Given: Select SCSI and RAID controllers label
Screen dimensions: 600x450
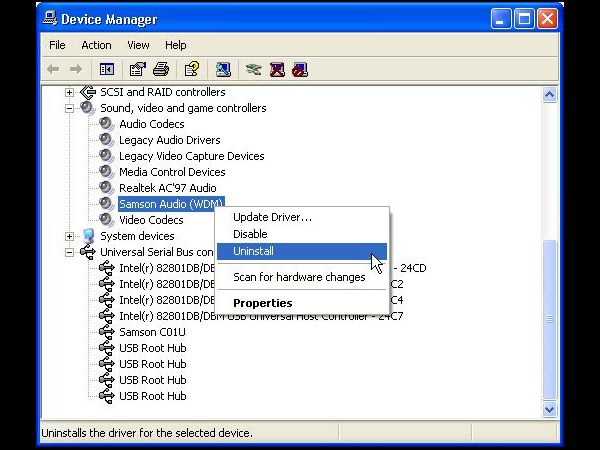Looking at the screenshot, I should (x=163, y=92).
